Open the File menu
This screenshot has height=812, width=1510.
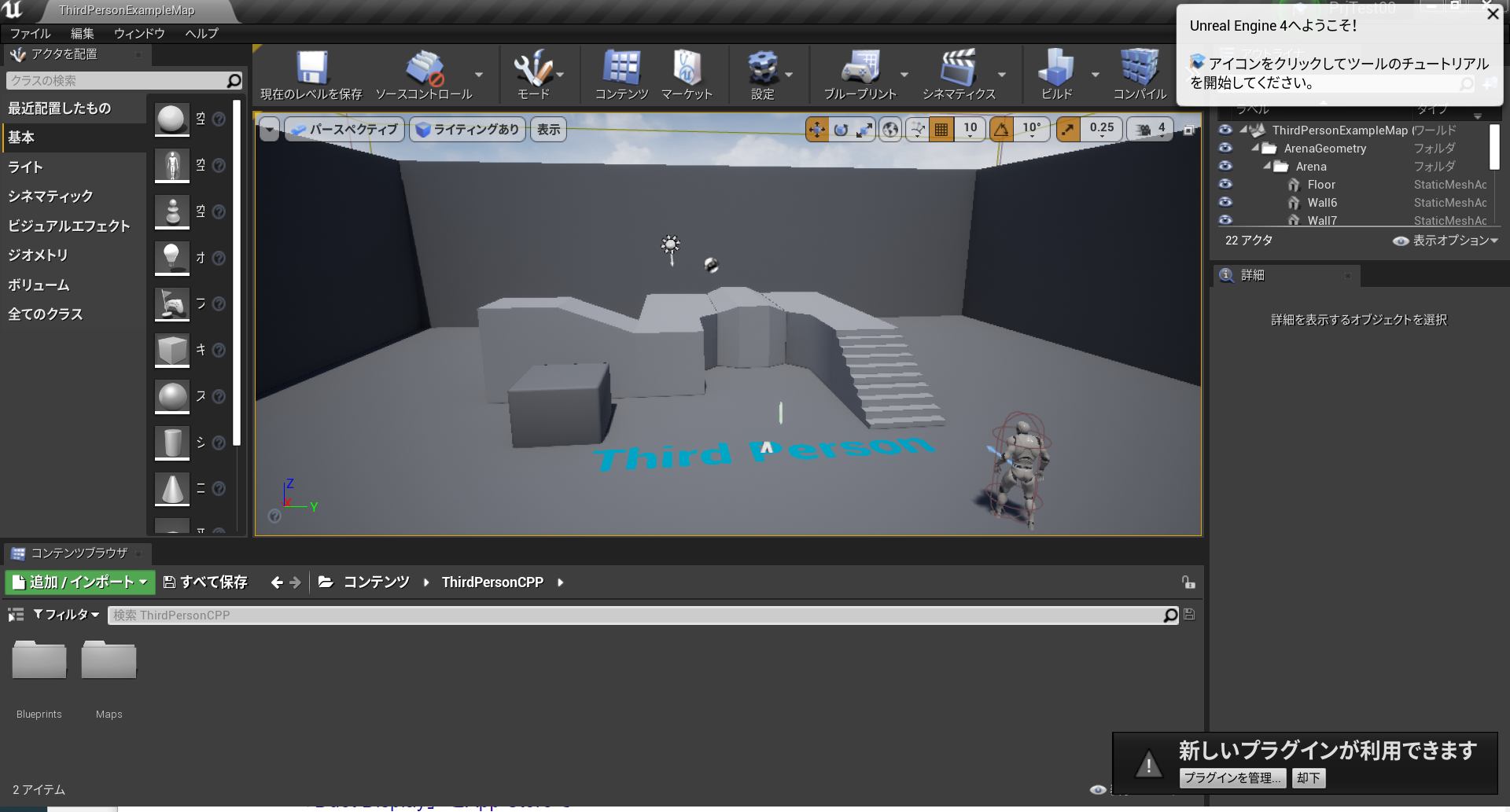[30, 34]
